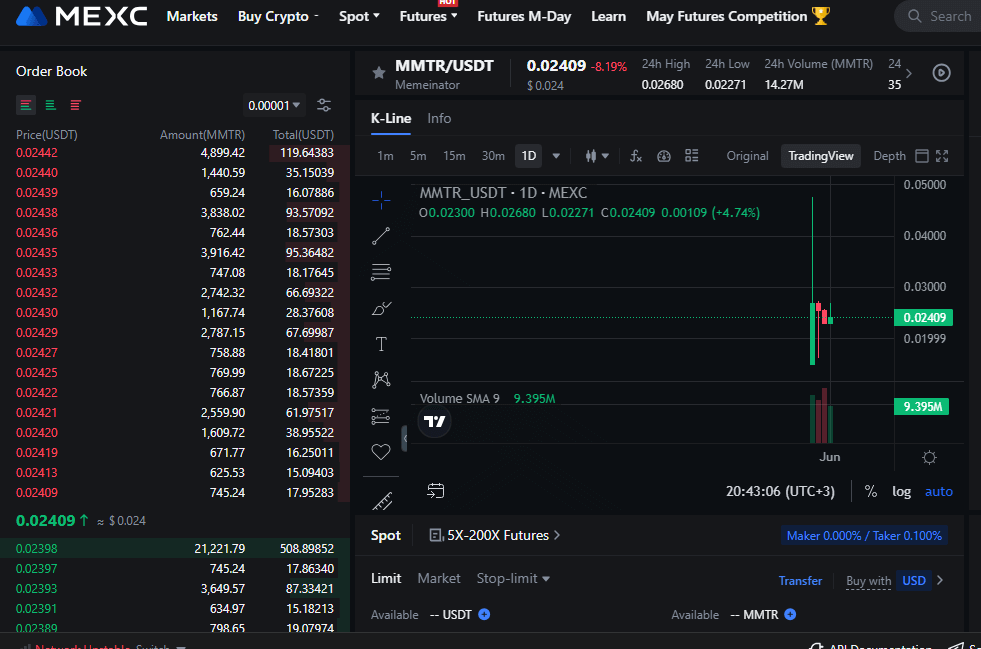981x649 pixels.
Task: Open the Learn page
Action: click(608, 16)
